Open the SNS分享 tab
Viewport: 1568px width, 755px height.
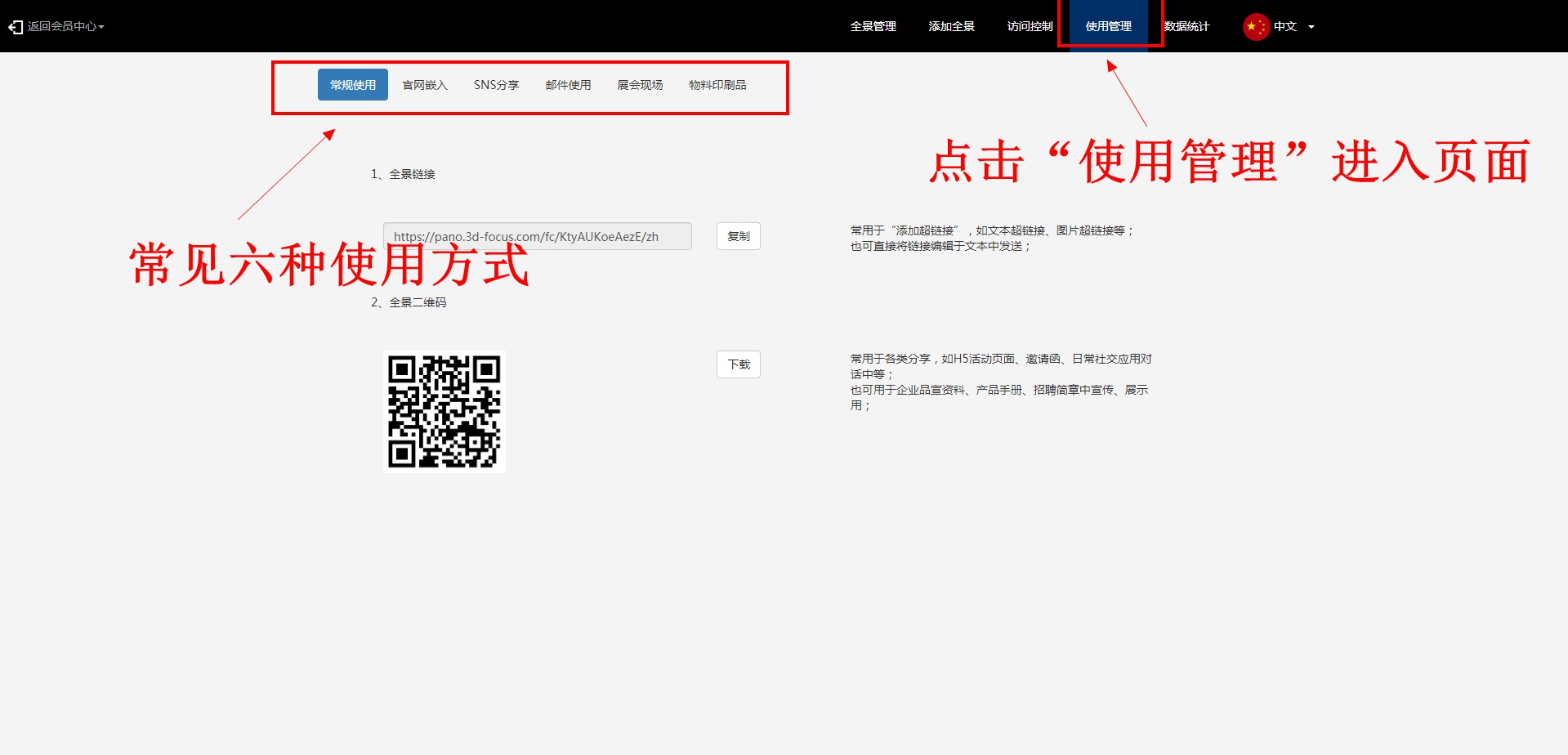(x=496, y=85)
